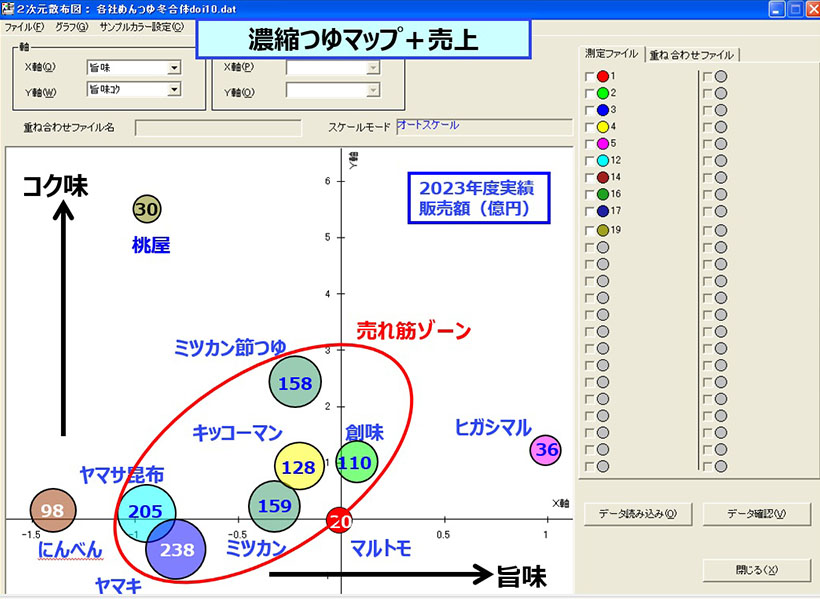This screenshot has height=599, width=820.
Task: Enable checkbox for measurement file 1
Action: 588,76
